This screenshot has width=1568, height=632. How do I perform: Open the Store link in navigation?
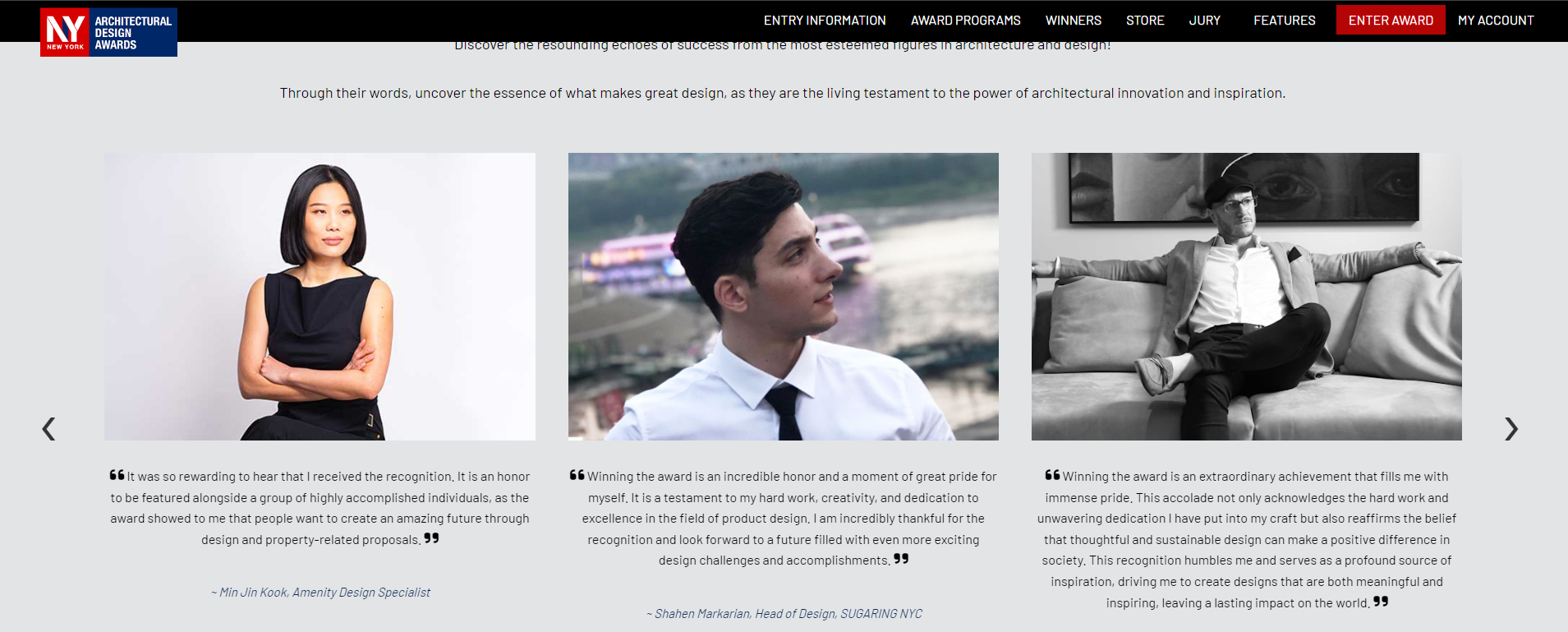click(x=1145, y=21)
